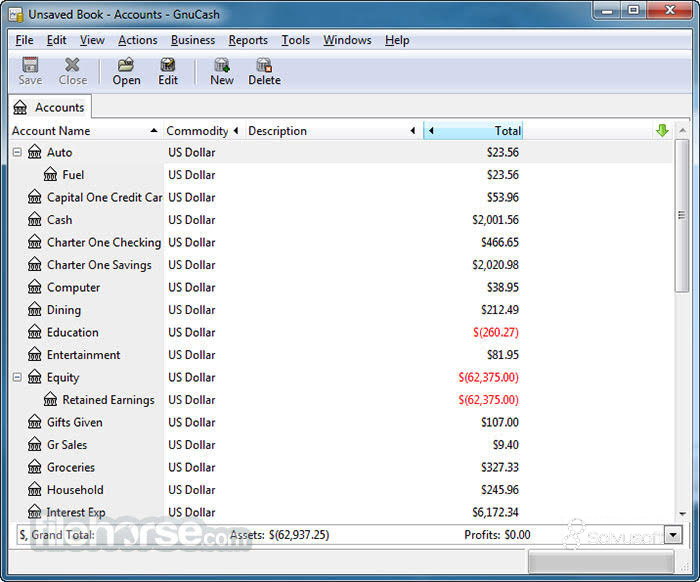Open the Tools menu
The height and width of the screenshot is (582, 700).
point(295,40)
